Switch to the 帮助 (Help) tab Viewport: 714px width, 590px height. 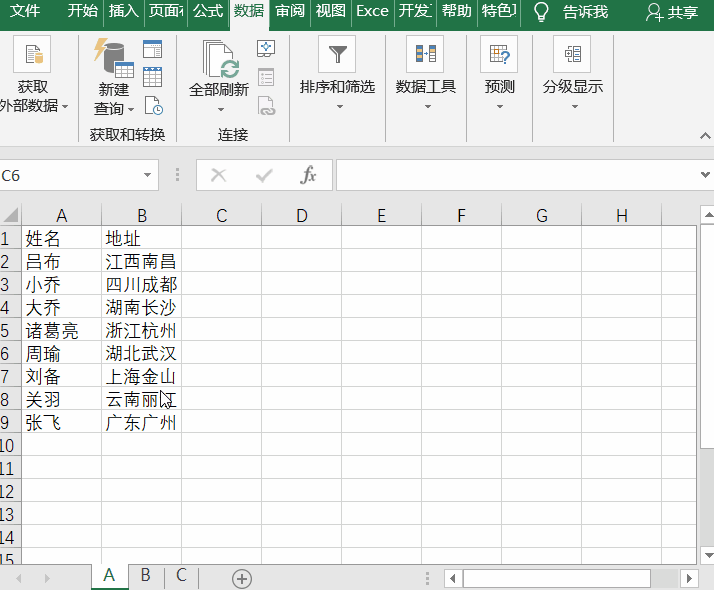pos(457,10)
